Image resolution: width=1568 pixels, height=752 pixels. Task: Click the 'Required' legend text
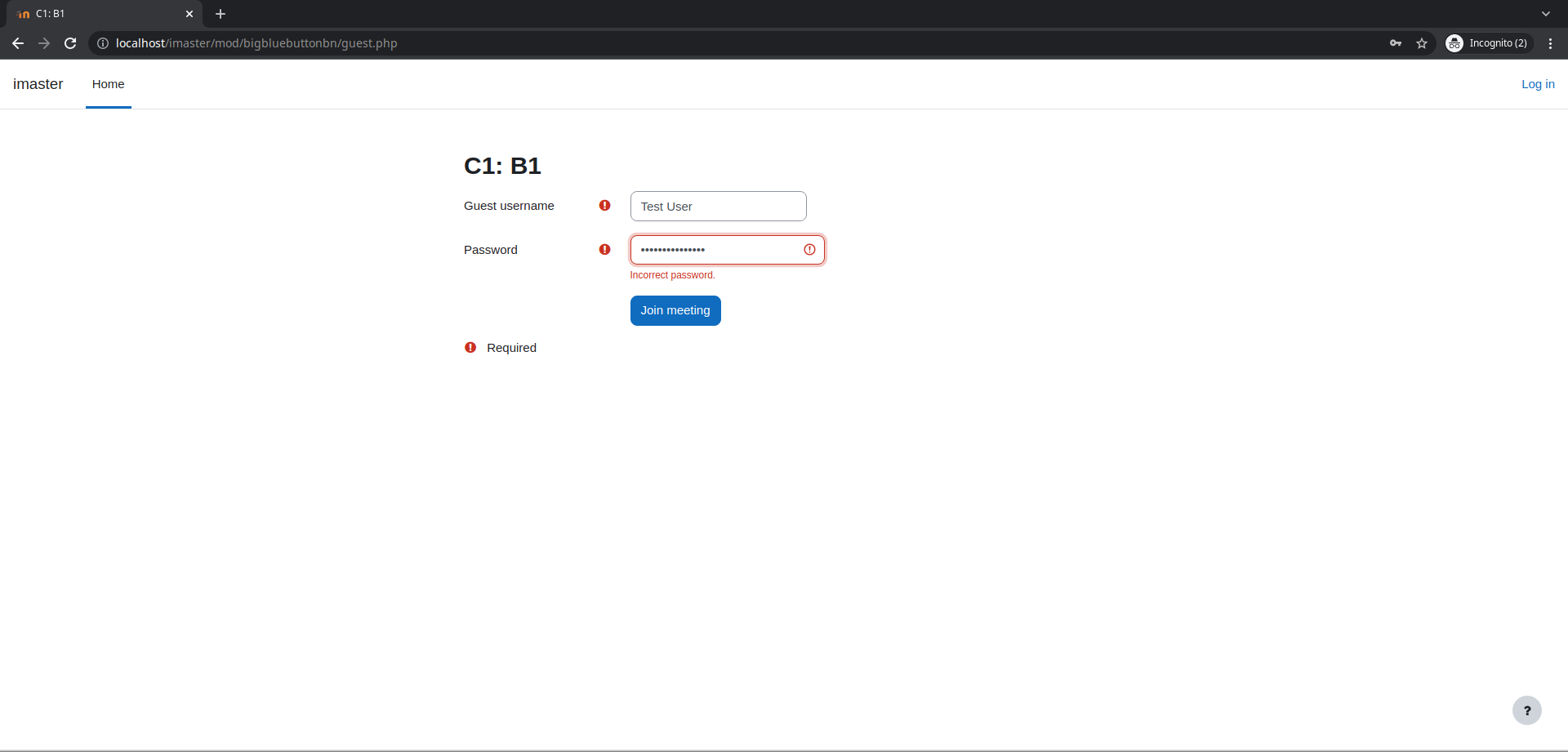pos(511,348)
